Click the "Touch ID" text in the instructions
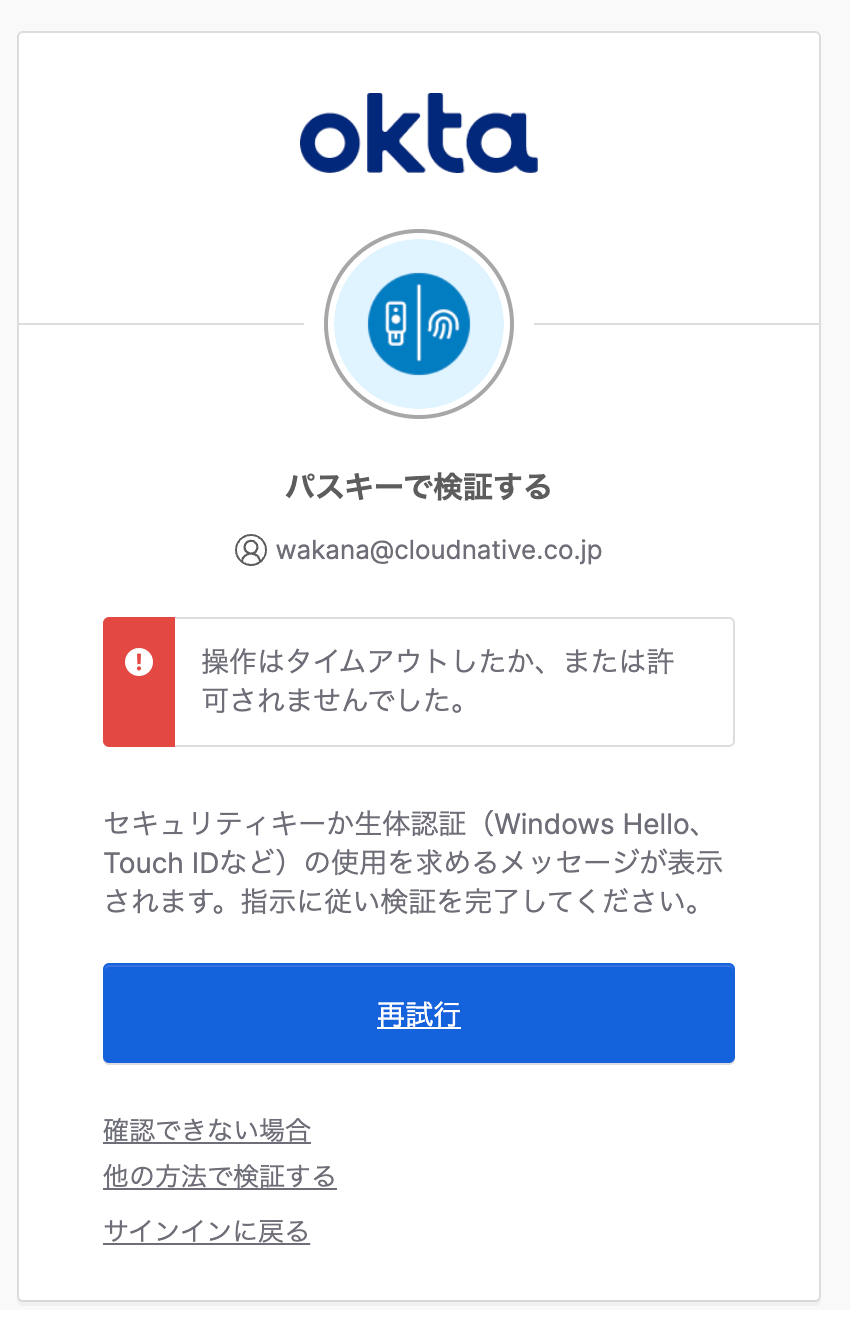 [x=157, y=863]
